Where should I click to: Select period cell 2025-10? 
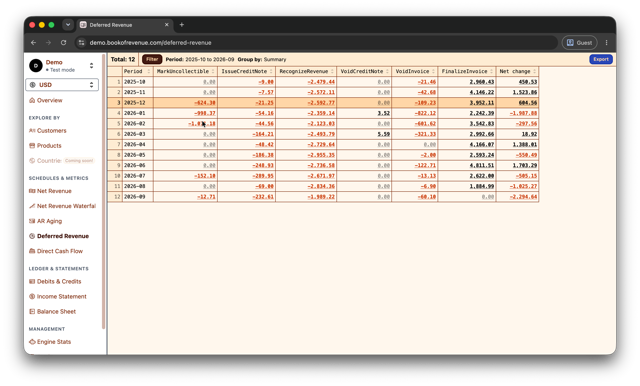point(138,82)
